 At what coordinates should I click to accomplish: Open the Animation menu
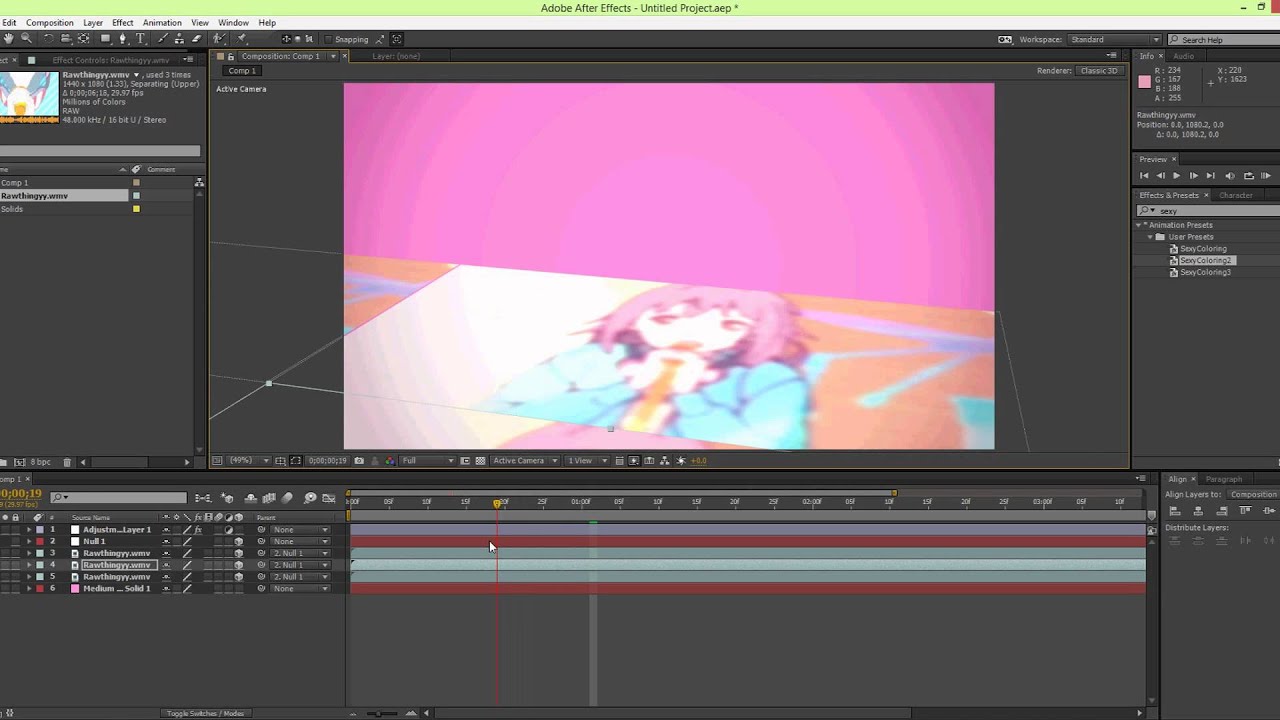pos(162,22)
